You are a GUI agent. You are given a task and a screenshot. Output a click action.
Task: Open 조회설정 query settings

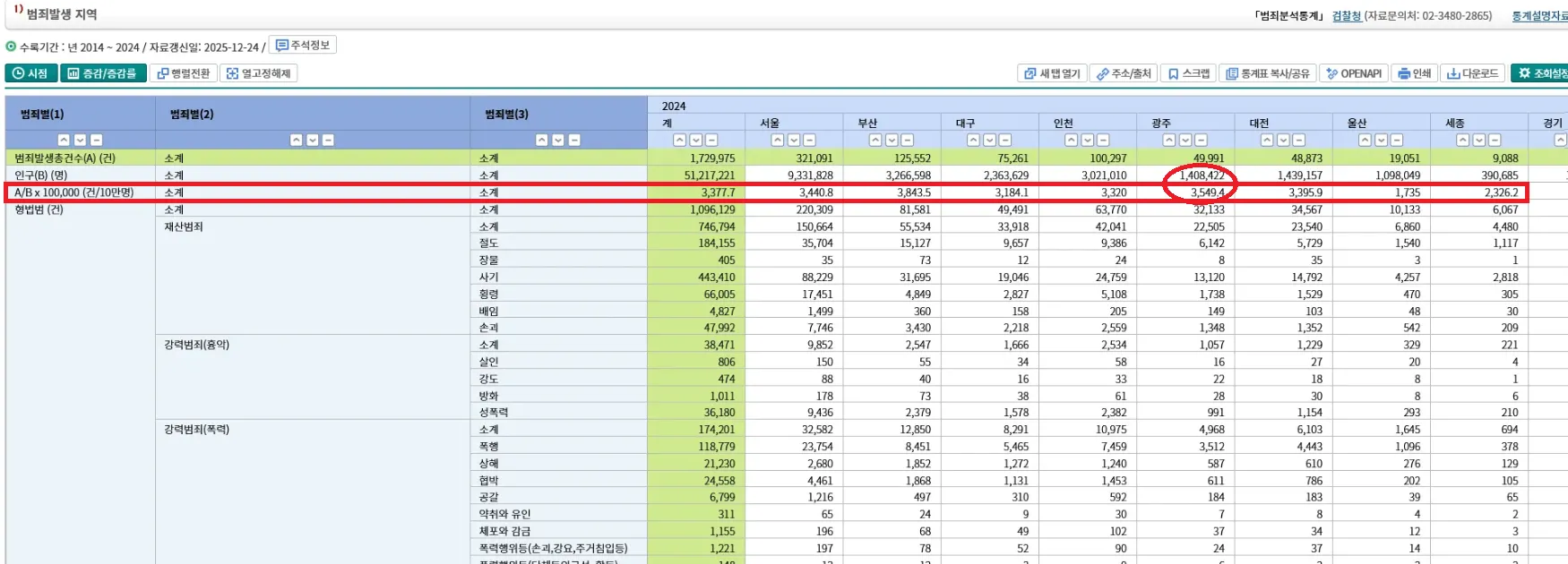(x=1542, y=73)
